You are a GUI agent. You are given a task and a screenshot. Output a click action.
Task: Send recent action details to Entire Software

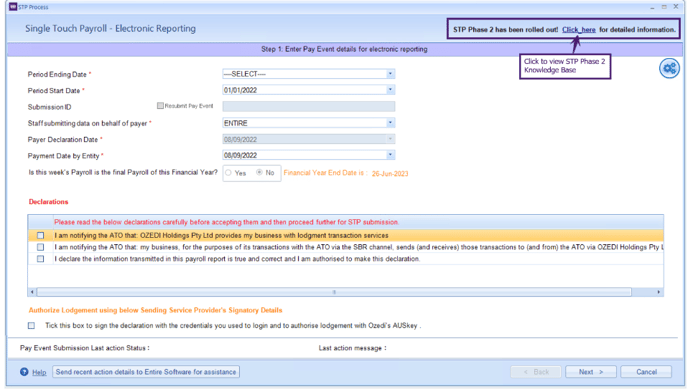(146, 372)
